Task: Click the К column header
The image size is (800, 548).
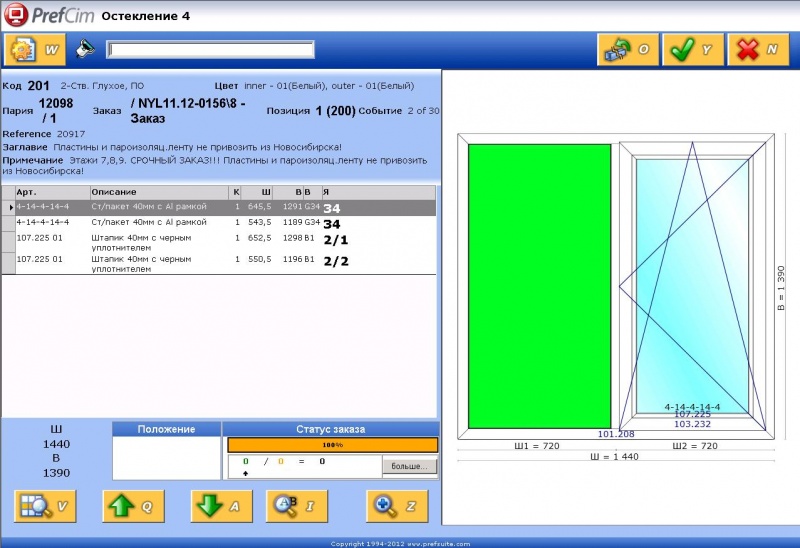Action: tap(235, 192)
